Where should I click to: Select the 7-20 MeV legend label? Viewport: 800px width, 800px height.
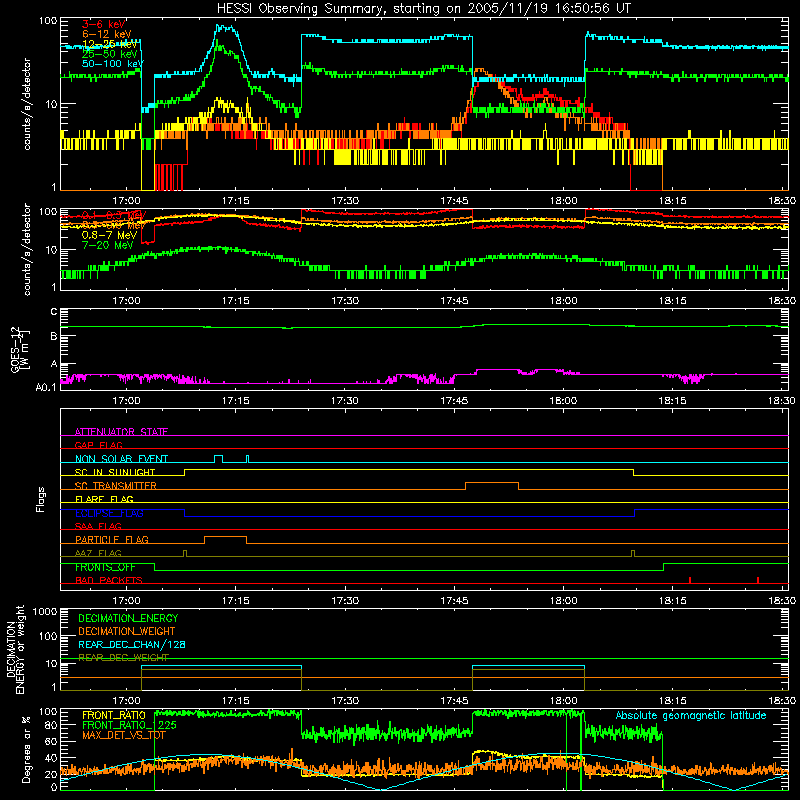click(108, 245)
